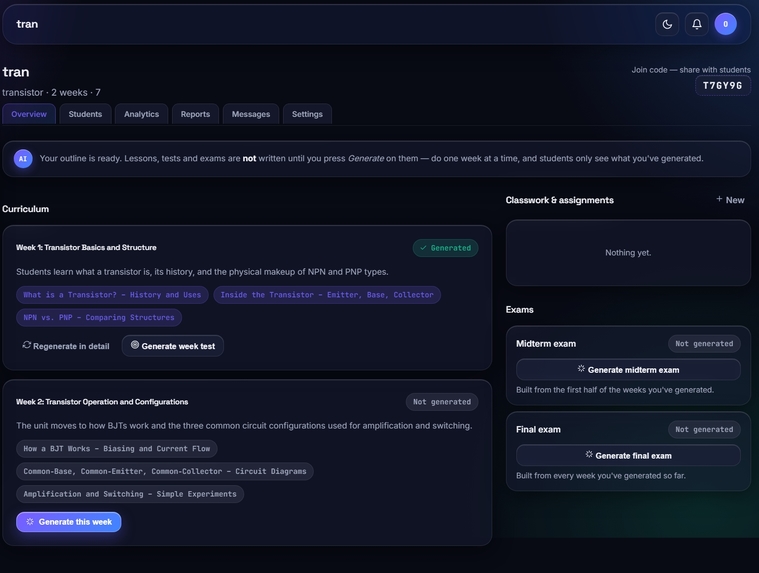Screen dimensions: 759x573
Task: Copy the join code T7GY9G
Action: [x=723, y=86]
